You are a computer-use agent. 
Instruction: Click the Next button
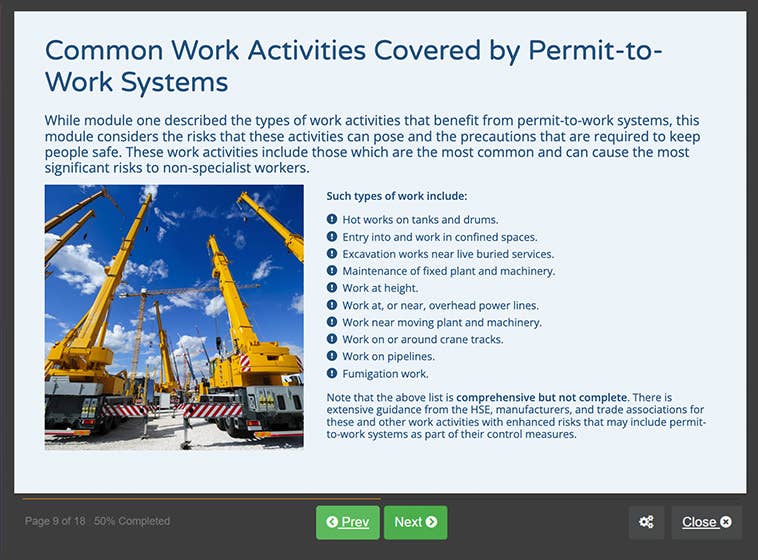tap(415, 522)
